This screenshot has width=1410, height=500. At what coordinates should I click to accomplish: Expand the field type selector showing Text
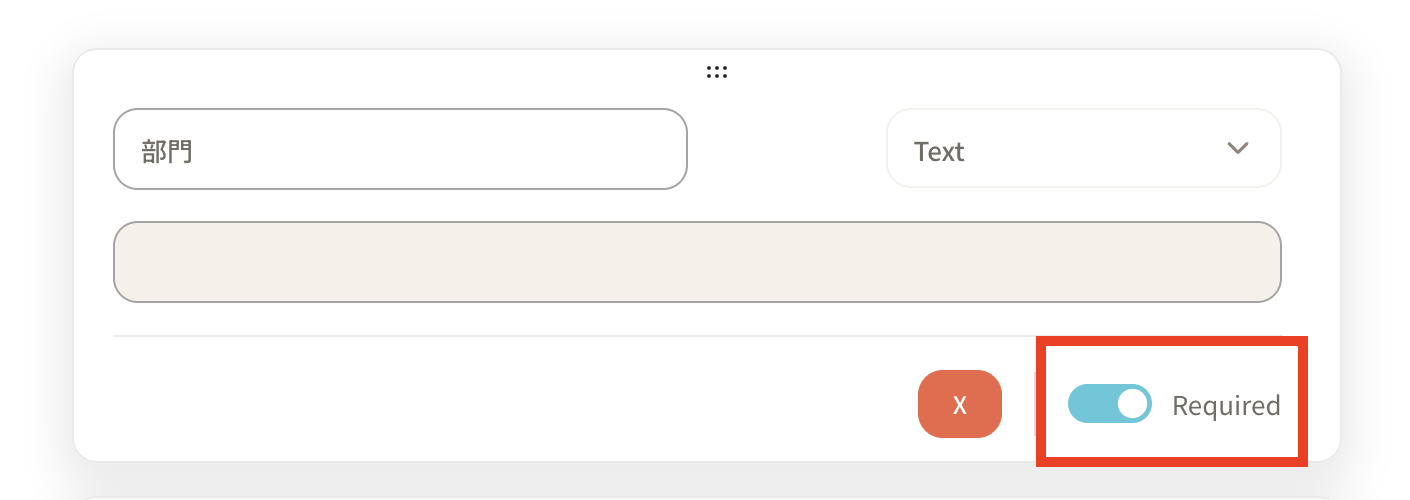point(1083,149)
